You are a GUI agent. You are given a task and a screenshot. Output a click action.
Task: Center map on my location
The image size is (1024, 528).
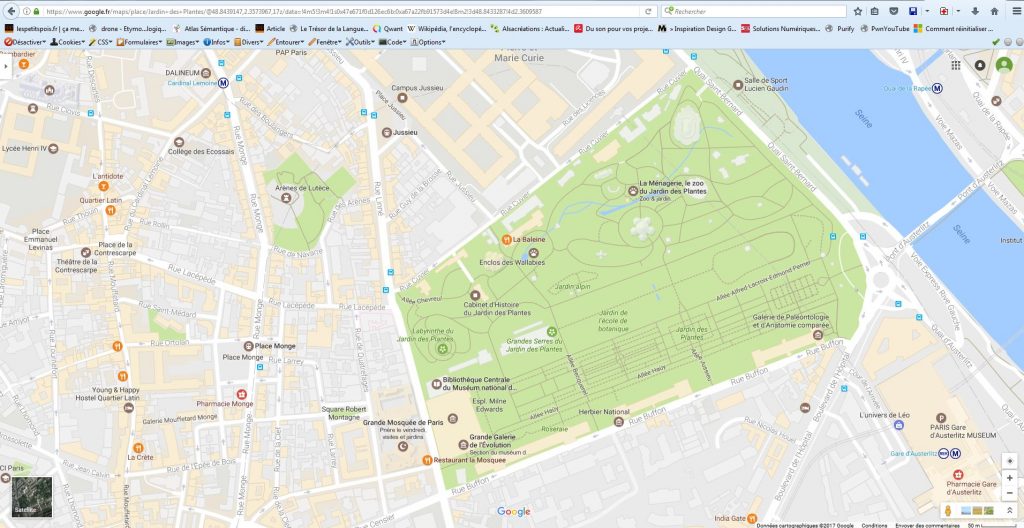pyautogui.click(x=1009, y=460)
